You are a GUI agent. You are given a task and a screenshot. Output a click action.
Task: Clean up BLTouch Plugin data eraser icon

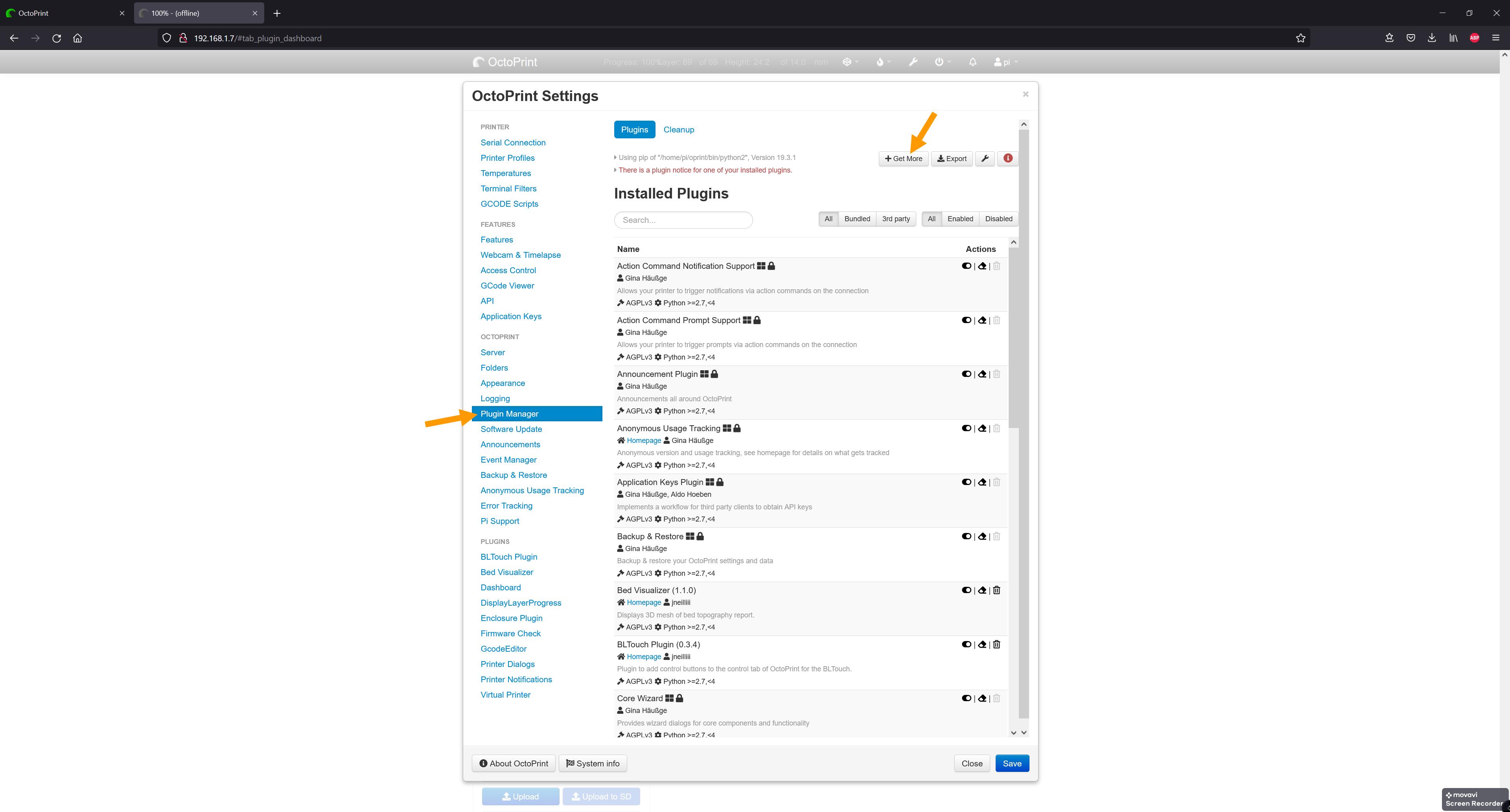coord(982,645)
